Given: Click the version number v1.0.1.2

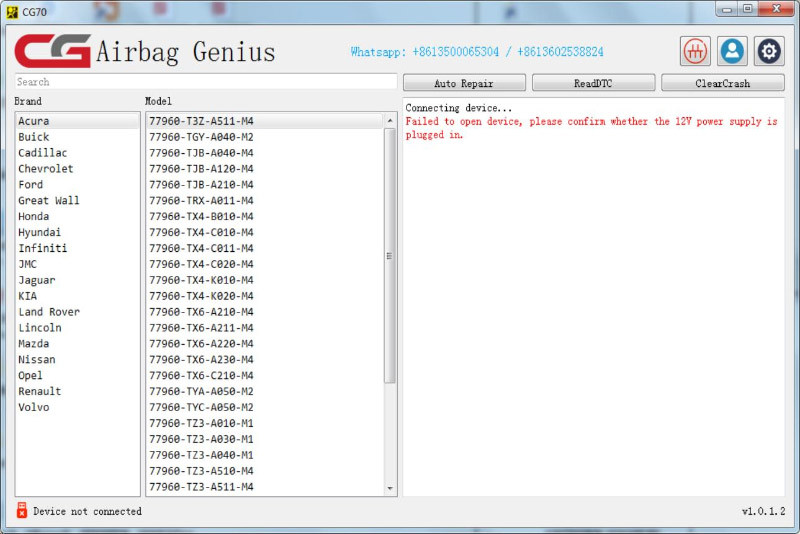Looking at the screenshot, I should (x=763, y=511).
